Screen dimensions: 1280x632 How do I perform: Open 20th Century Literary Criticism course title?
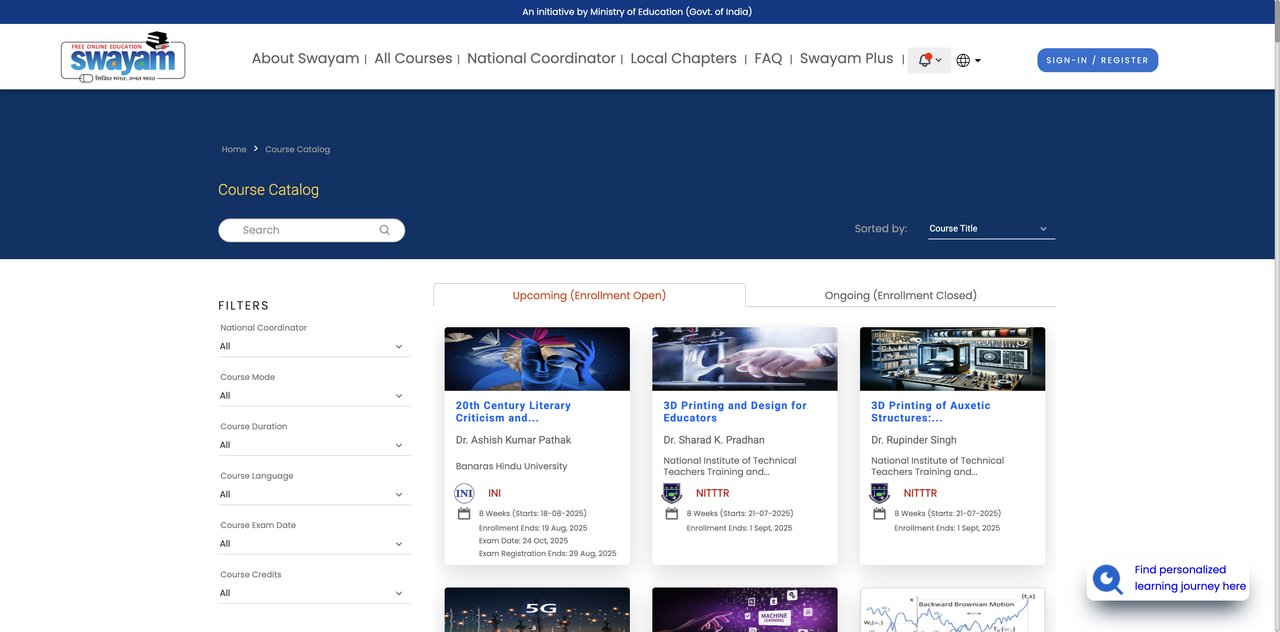[x=513, y=412]
